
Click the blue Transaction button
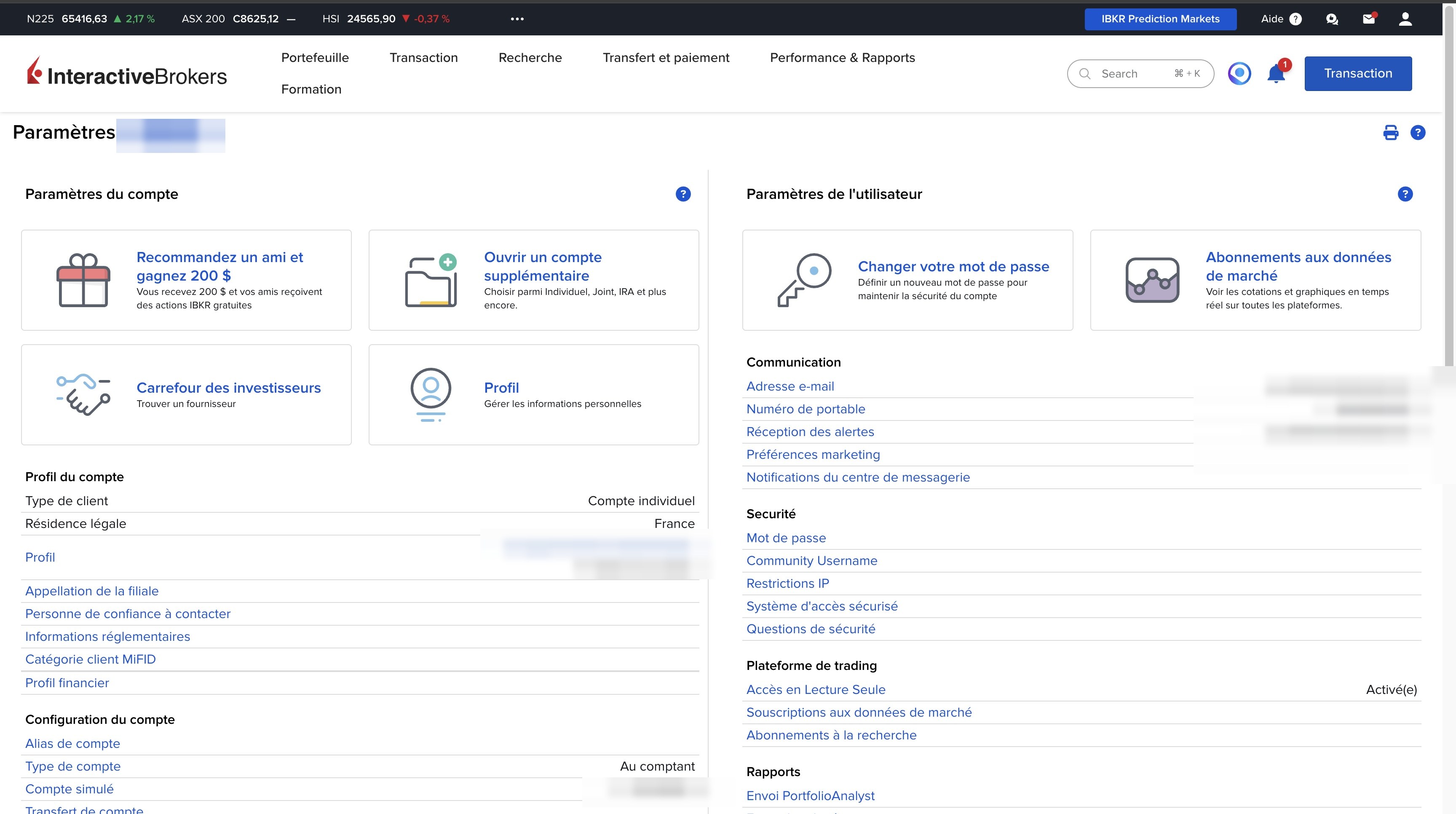click(x=1358, y=73)
